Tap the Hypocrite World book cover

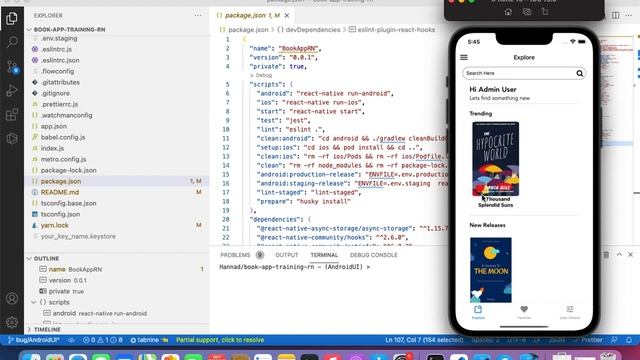point(496,159)
